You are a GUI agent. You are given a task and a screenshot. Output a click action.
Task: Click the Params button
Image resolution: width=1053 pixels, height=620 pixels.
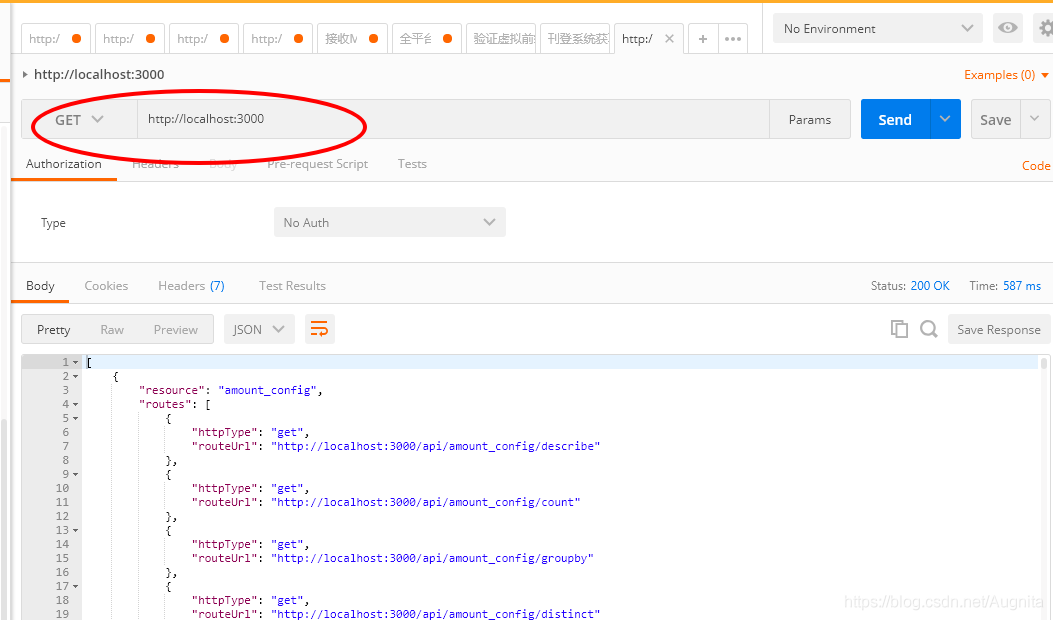click(x=809, y=119)
